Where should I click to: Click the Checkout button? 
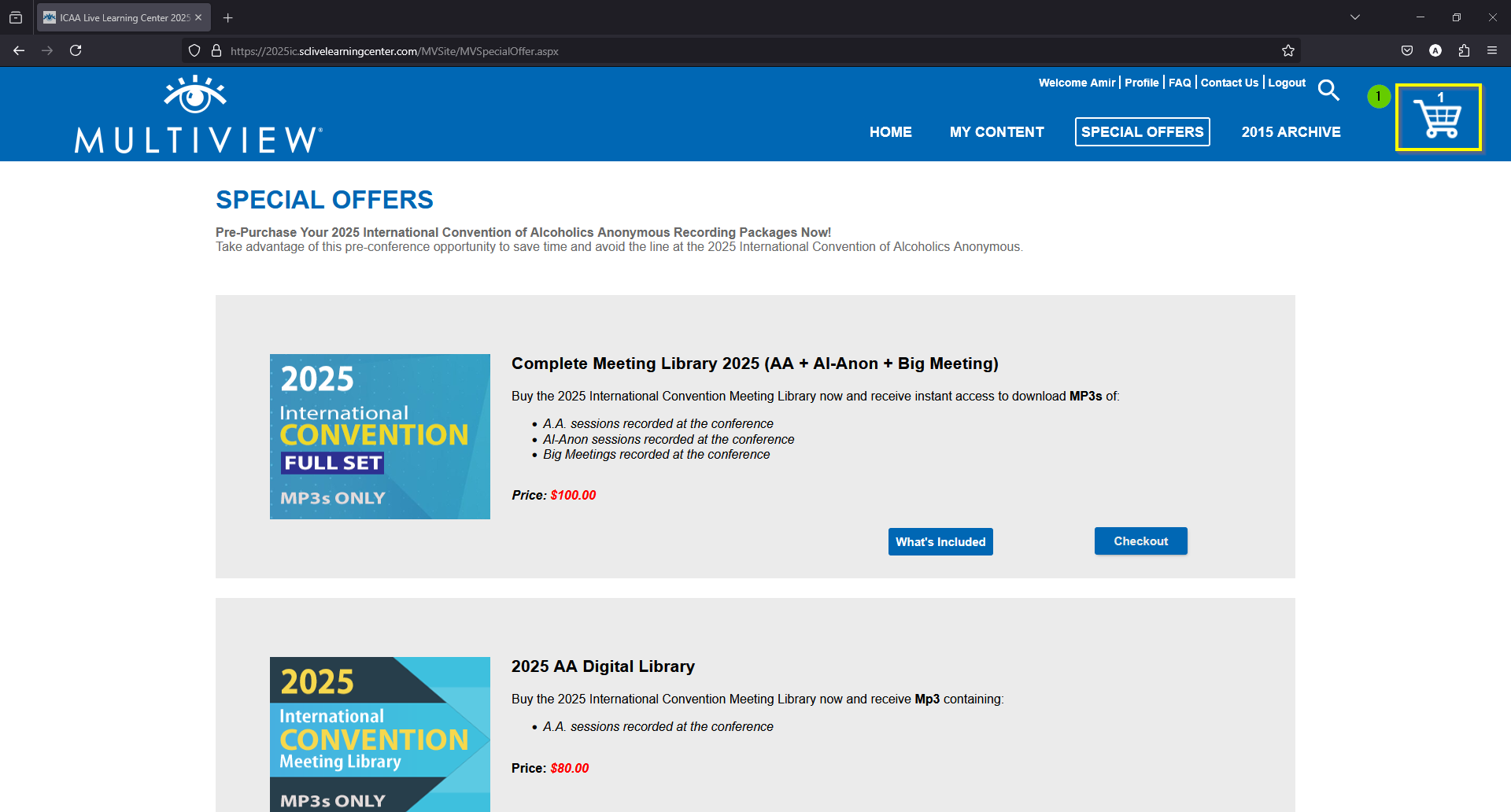[1141, 541]
